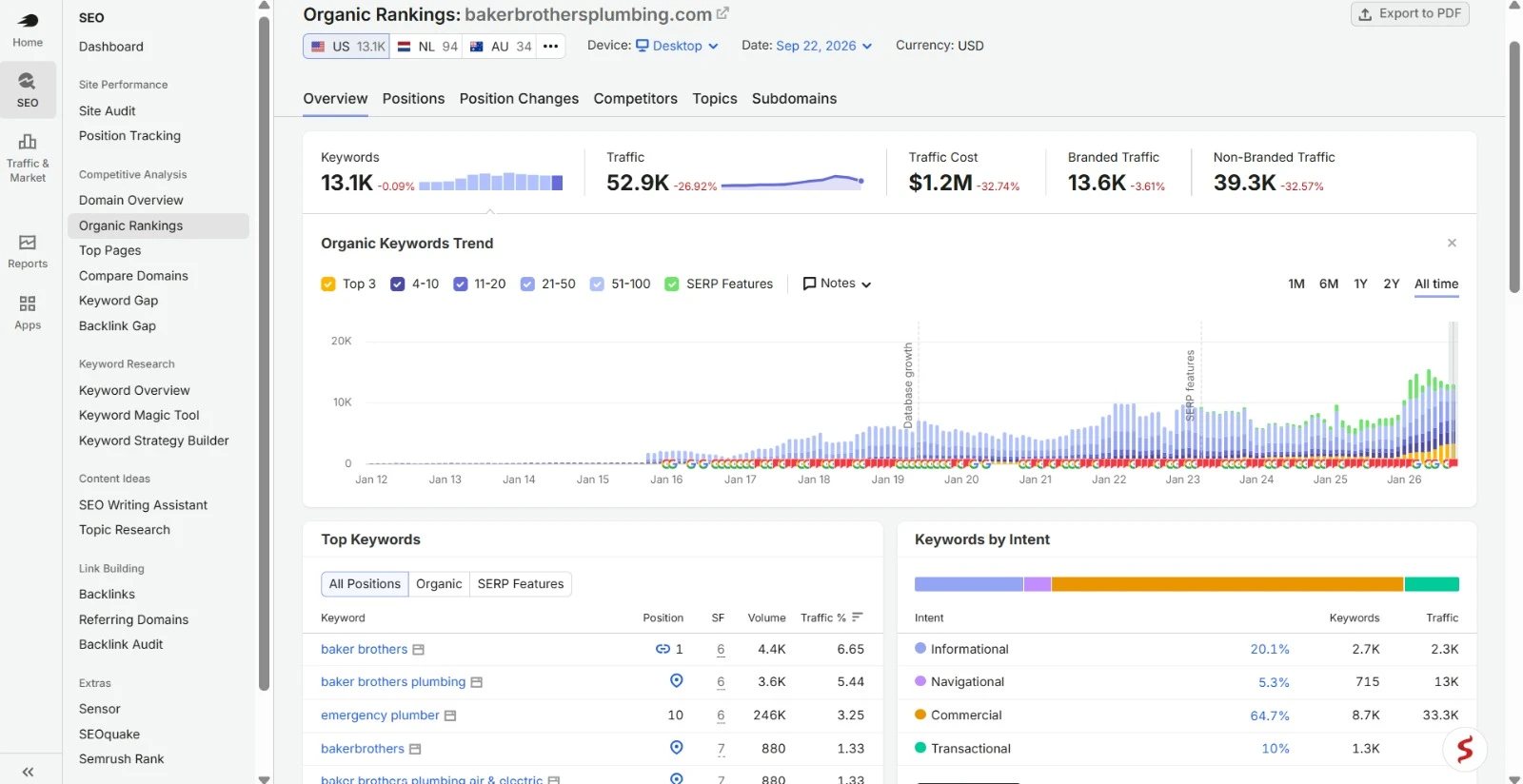The height and width of the screenshot is (784, 1523).
Task: Open the Device Desktop dropdown
Action: click(x=677, y=46)
